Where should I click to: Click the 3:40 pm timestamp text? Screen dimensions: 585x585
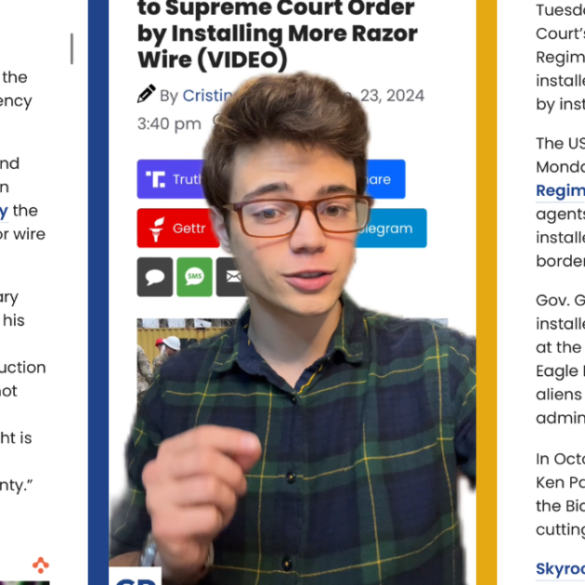(x=169, y=124)
